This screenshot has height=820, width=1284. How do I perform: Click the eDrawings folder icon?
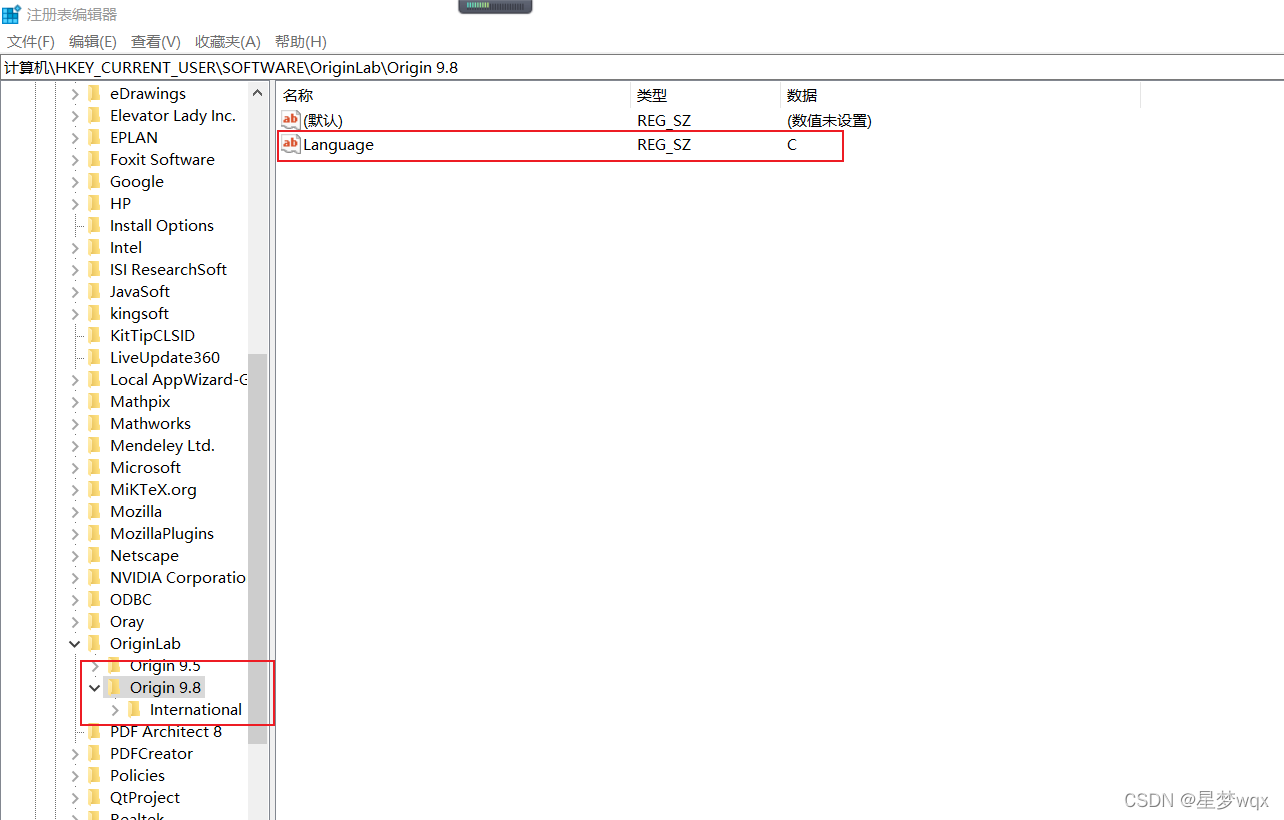[x=95, y=94]
